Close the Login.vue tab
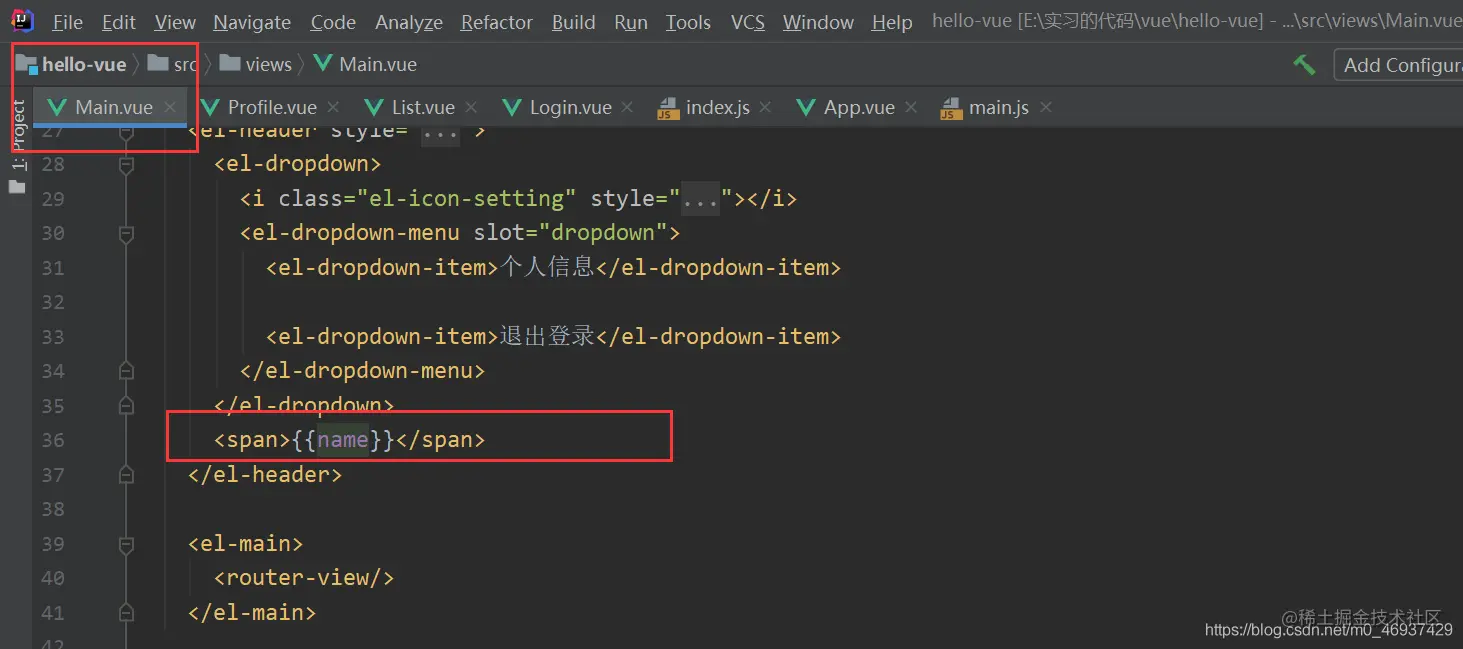 point(627,107)
